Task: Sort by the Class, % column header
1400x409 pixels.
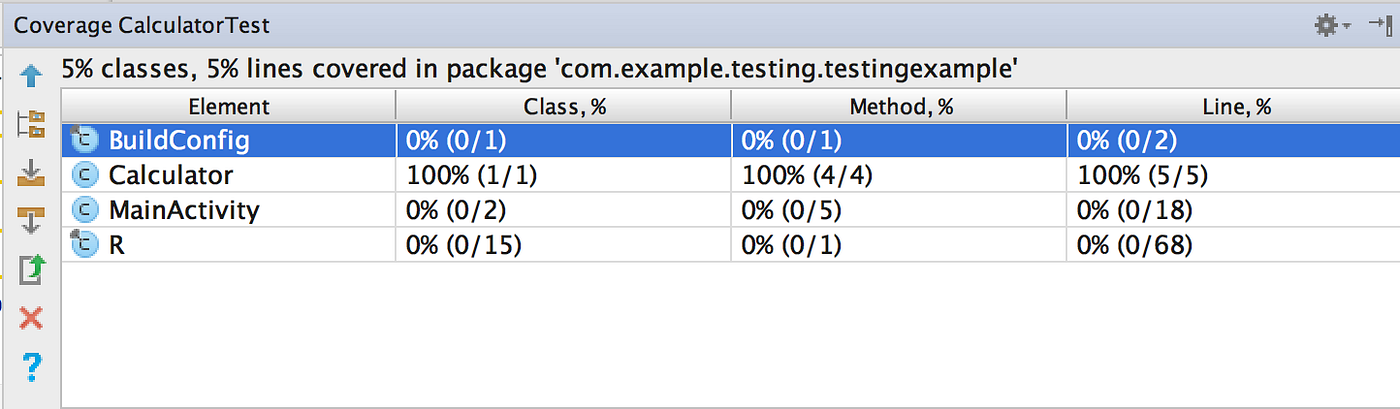Action: [564, 107]
